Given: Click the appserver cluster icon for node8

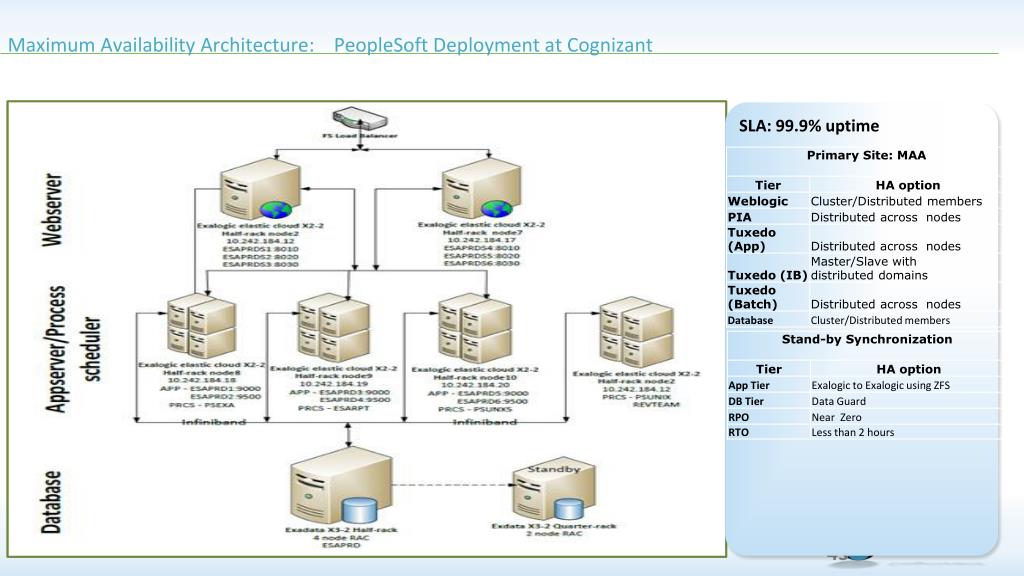Looking at the screenshot, I should 202,326.
